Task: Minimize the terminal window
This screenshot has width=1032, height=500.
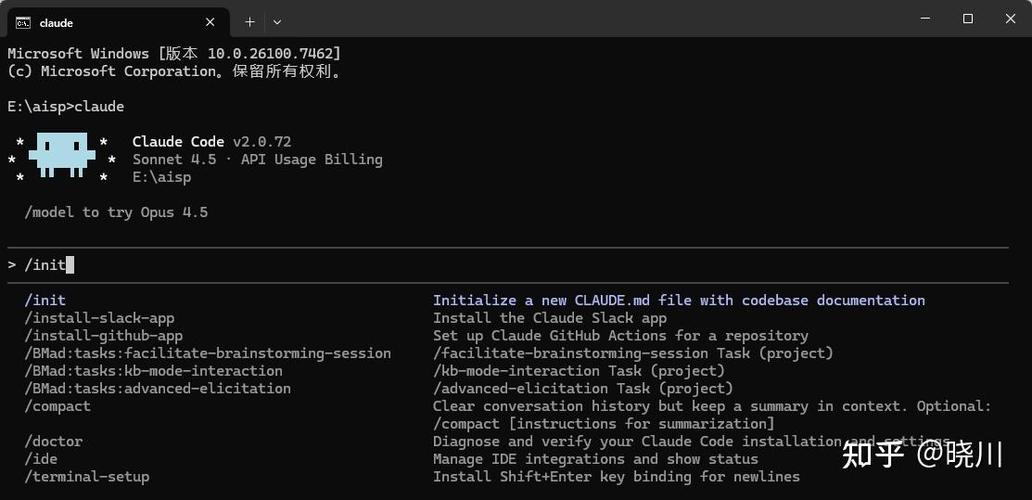Action: pos(925,19)
